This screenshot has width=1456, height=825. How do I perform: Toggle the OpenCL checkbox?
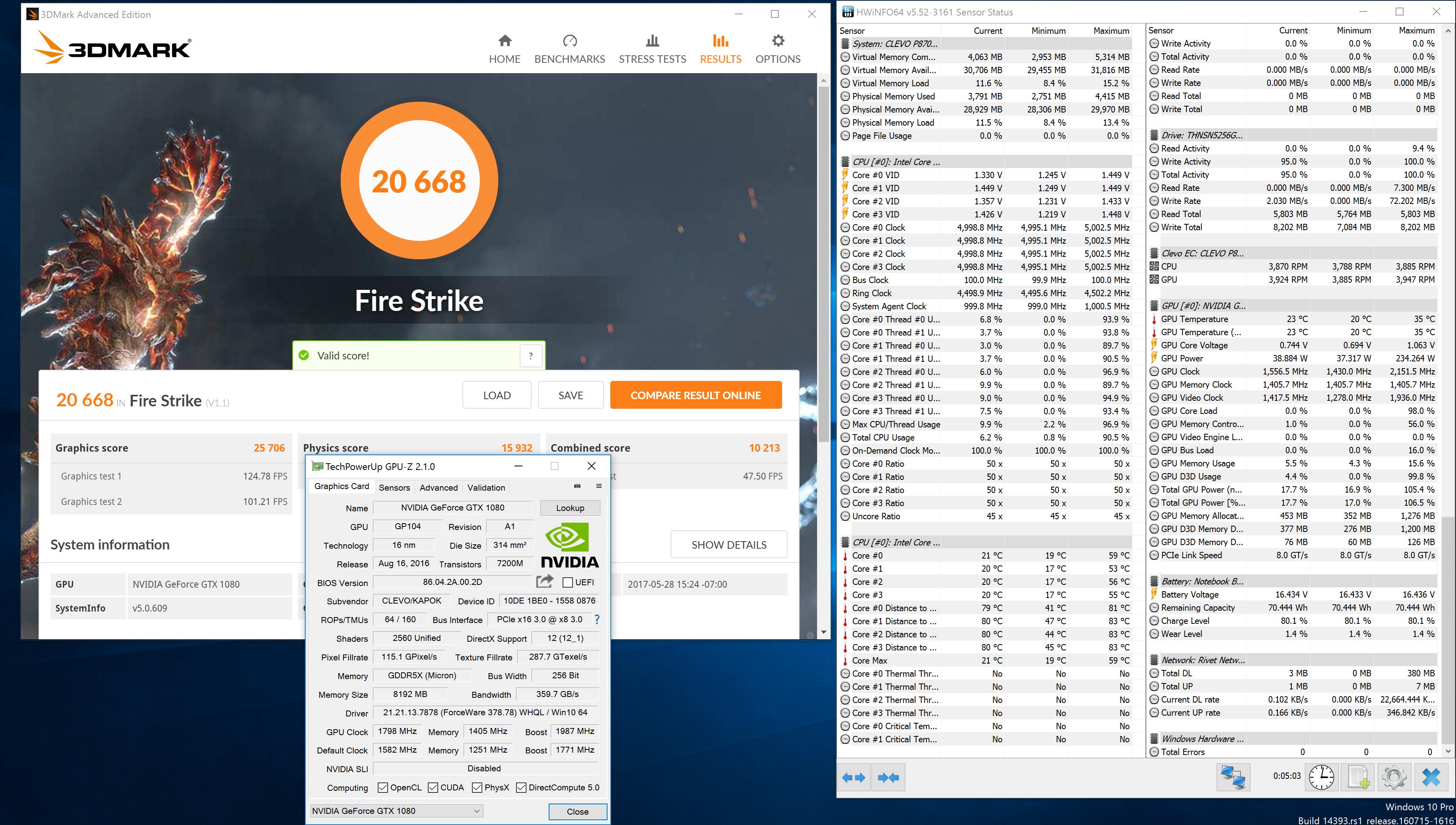click(382, 788)
